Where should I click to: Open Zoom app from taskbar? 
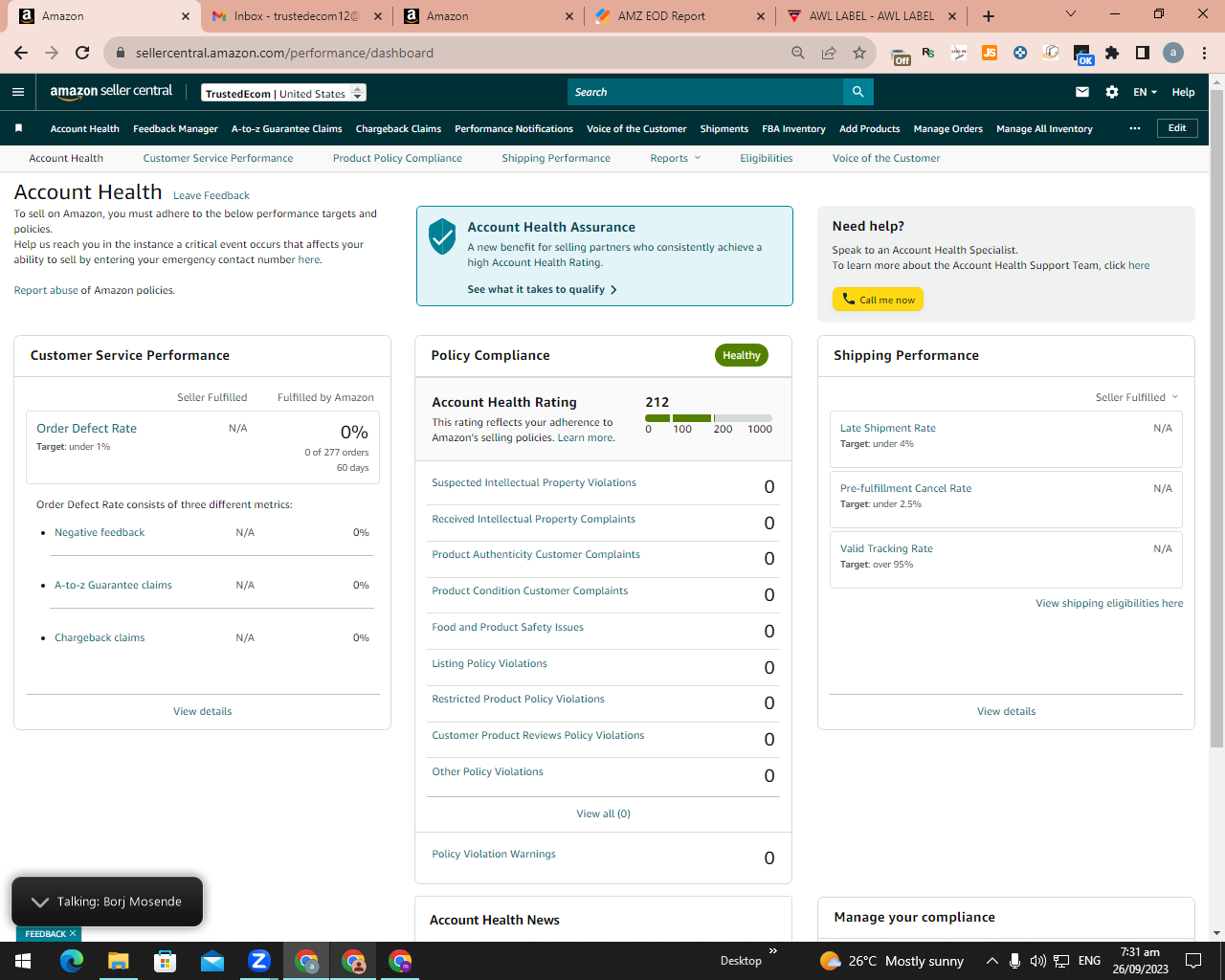coord(259,961)
